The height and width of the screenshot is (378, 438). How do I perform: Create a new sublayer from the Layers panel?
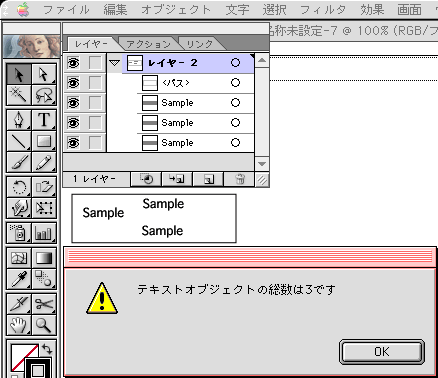177,179
